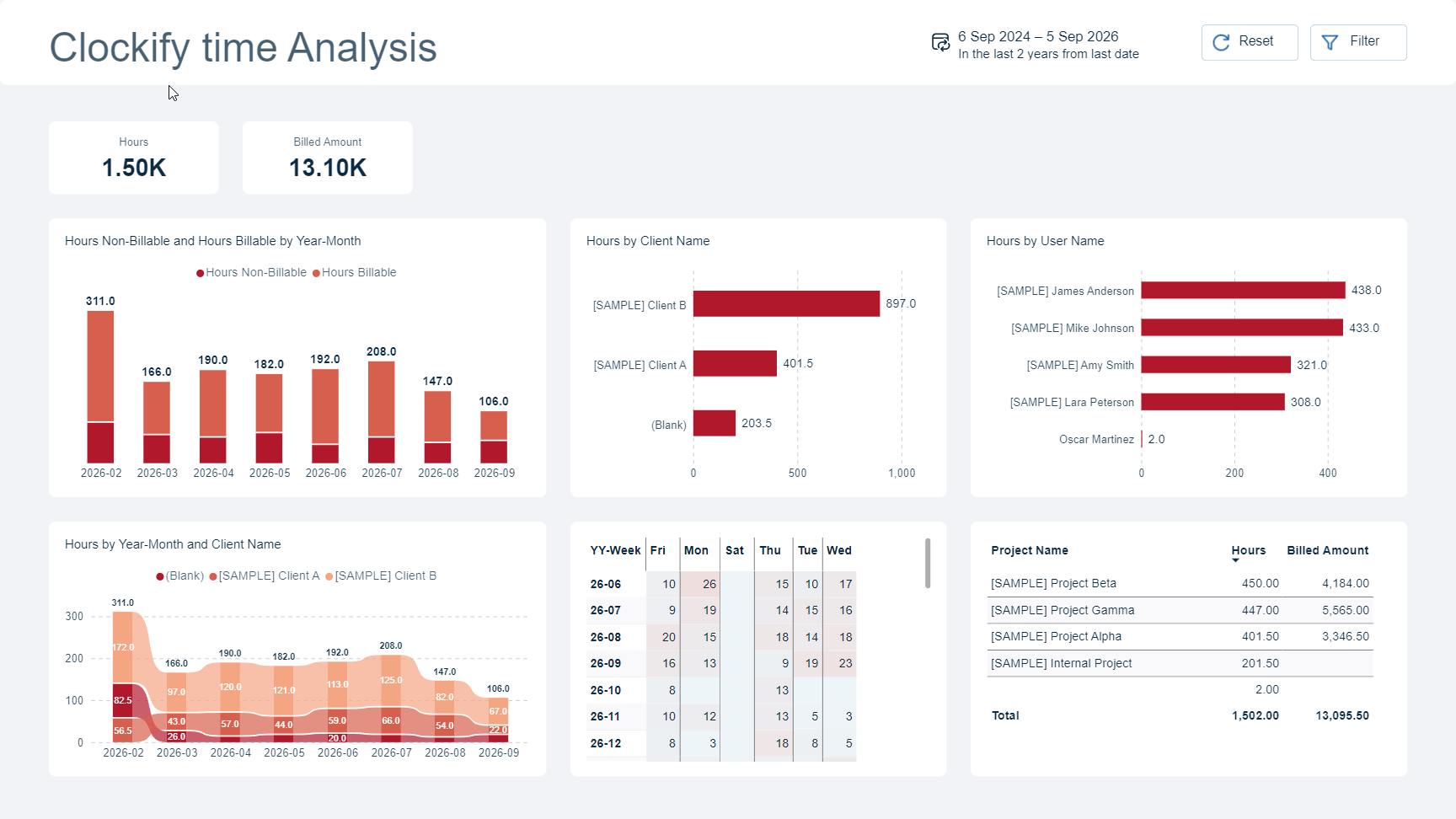Toggle Hours Non-Billable legend marker
The height and width of the screenshot is (819, 1456).
[201, 273]
